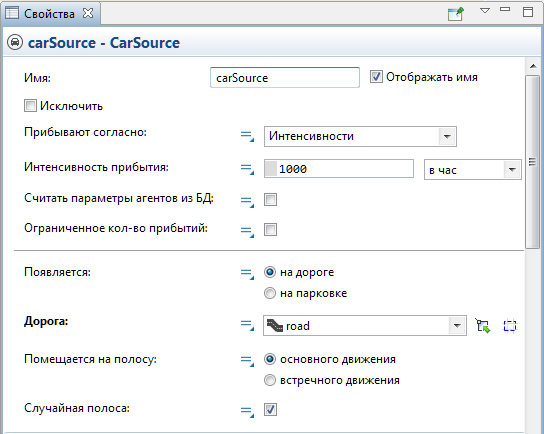Select the Свойства tab
Screen dimensions: 544x434
pyautogui.click(x=49, y=14)
